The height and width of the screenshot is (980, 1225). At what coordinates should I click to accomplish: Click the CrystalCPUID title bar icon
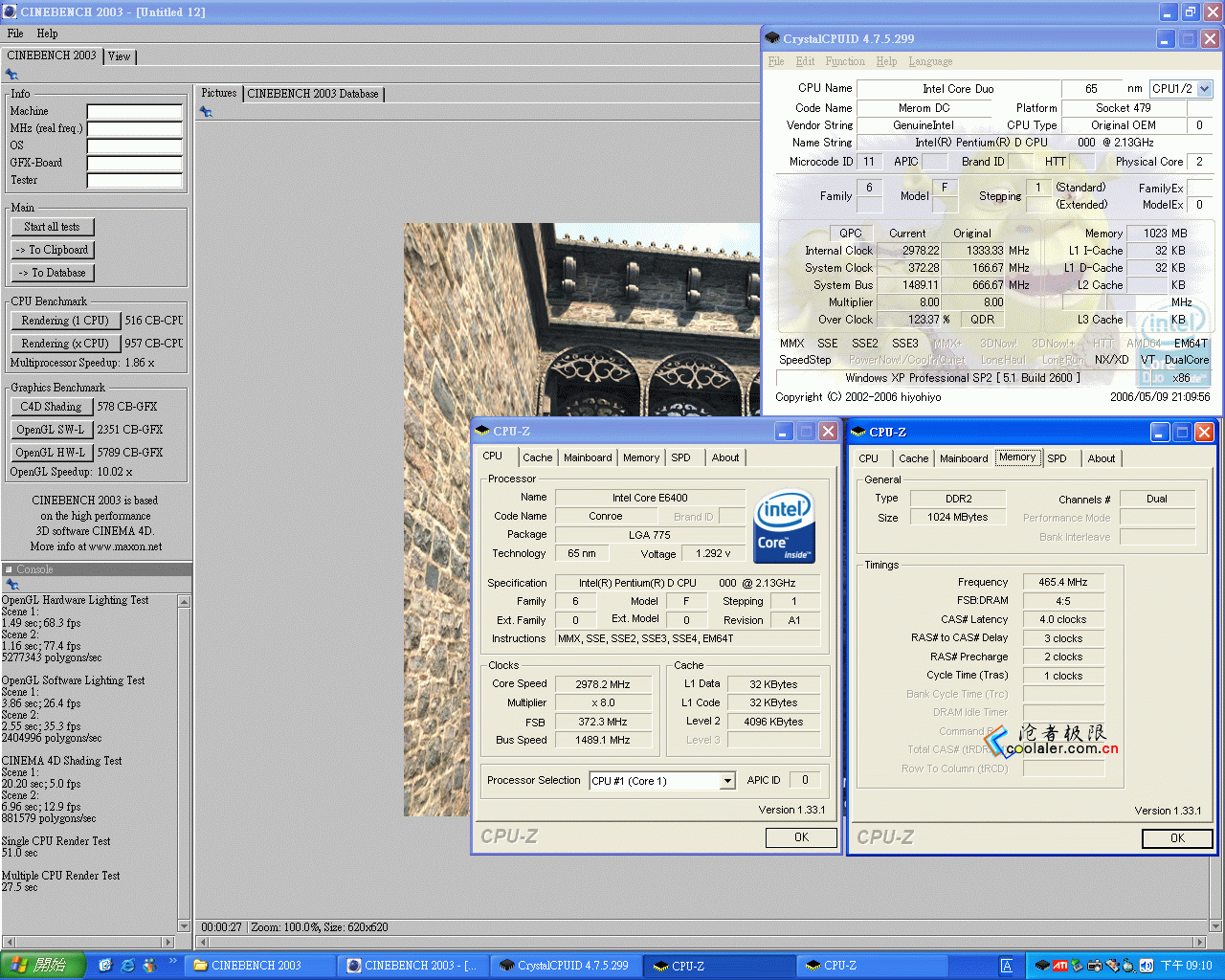click(772, 38)
